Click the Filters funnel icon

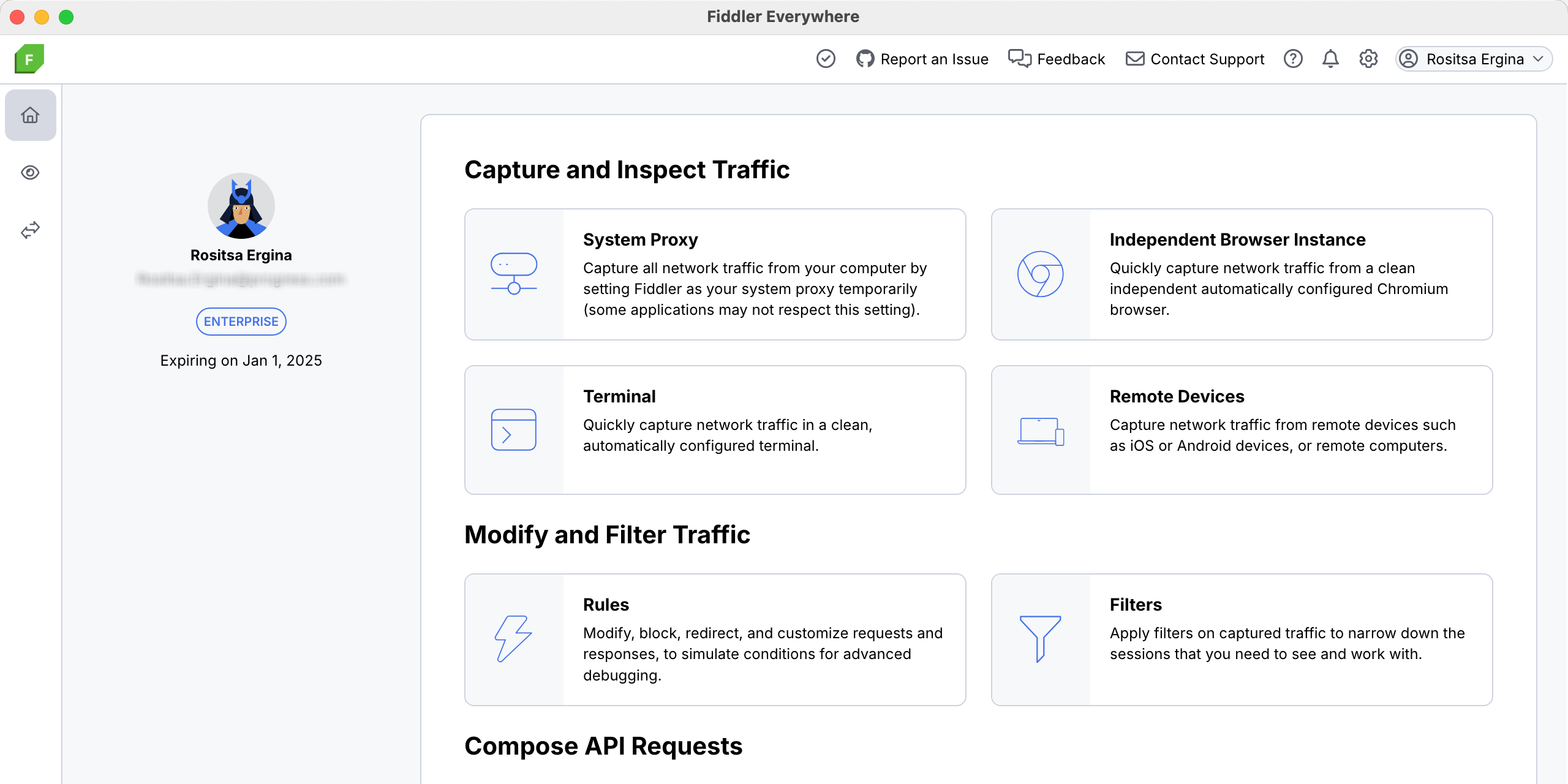click(1040, 639)
